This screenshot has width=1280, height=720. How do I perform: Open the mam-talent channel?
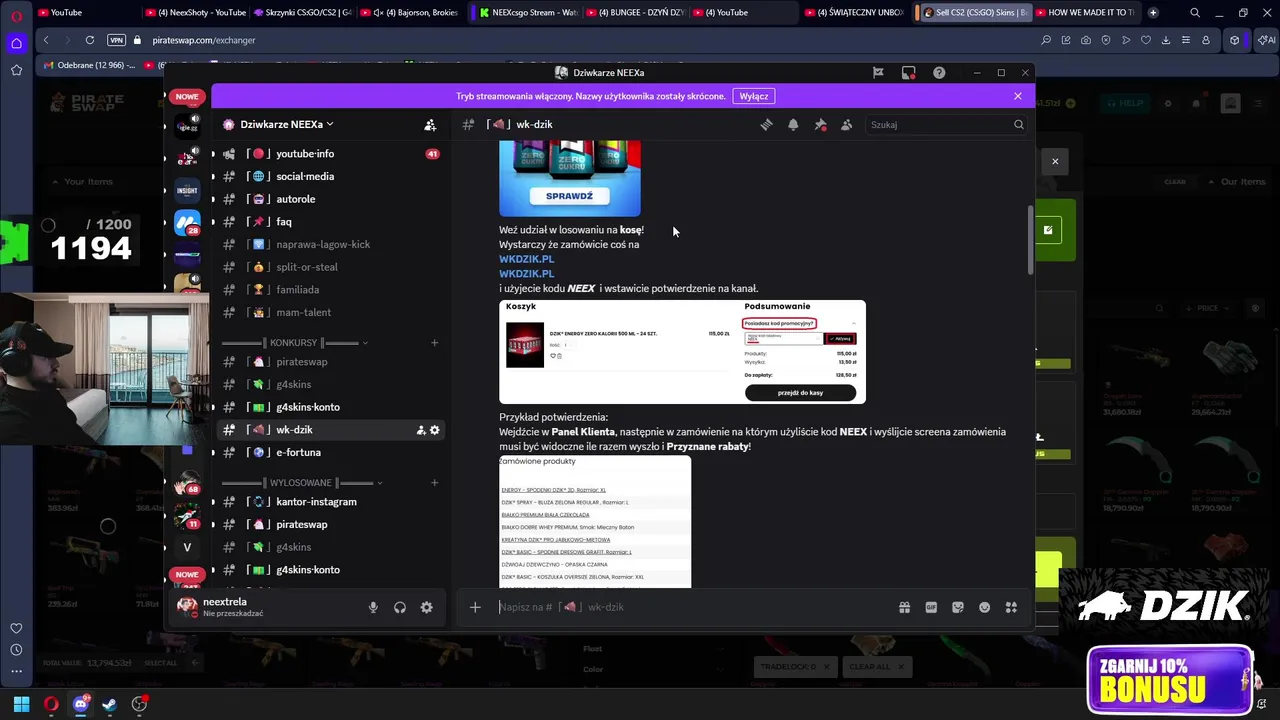(330, 312)
